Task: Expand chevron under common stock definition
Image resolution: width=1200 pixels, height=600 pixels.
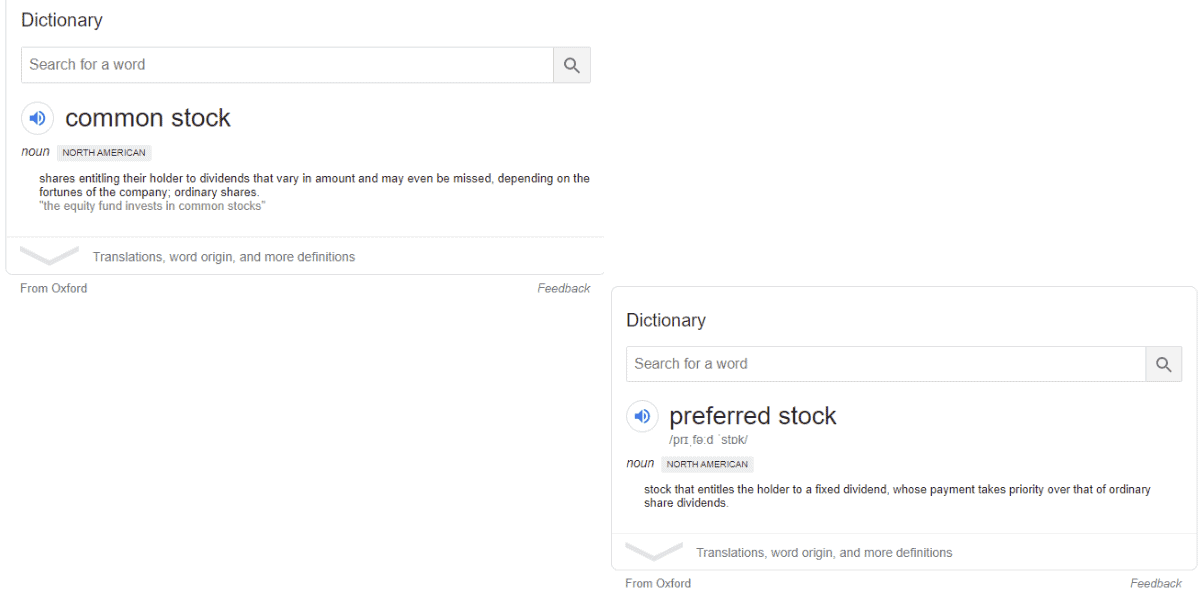Action: point(49,256)
